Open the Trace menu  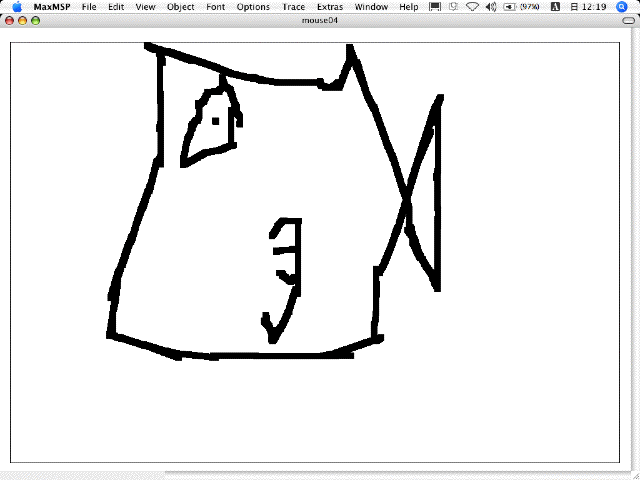coord(293,7)
